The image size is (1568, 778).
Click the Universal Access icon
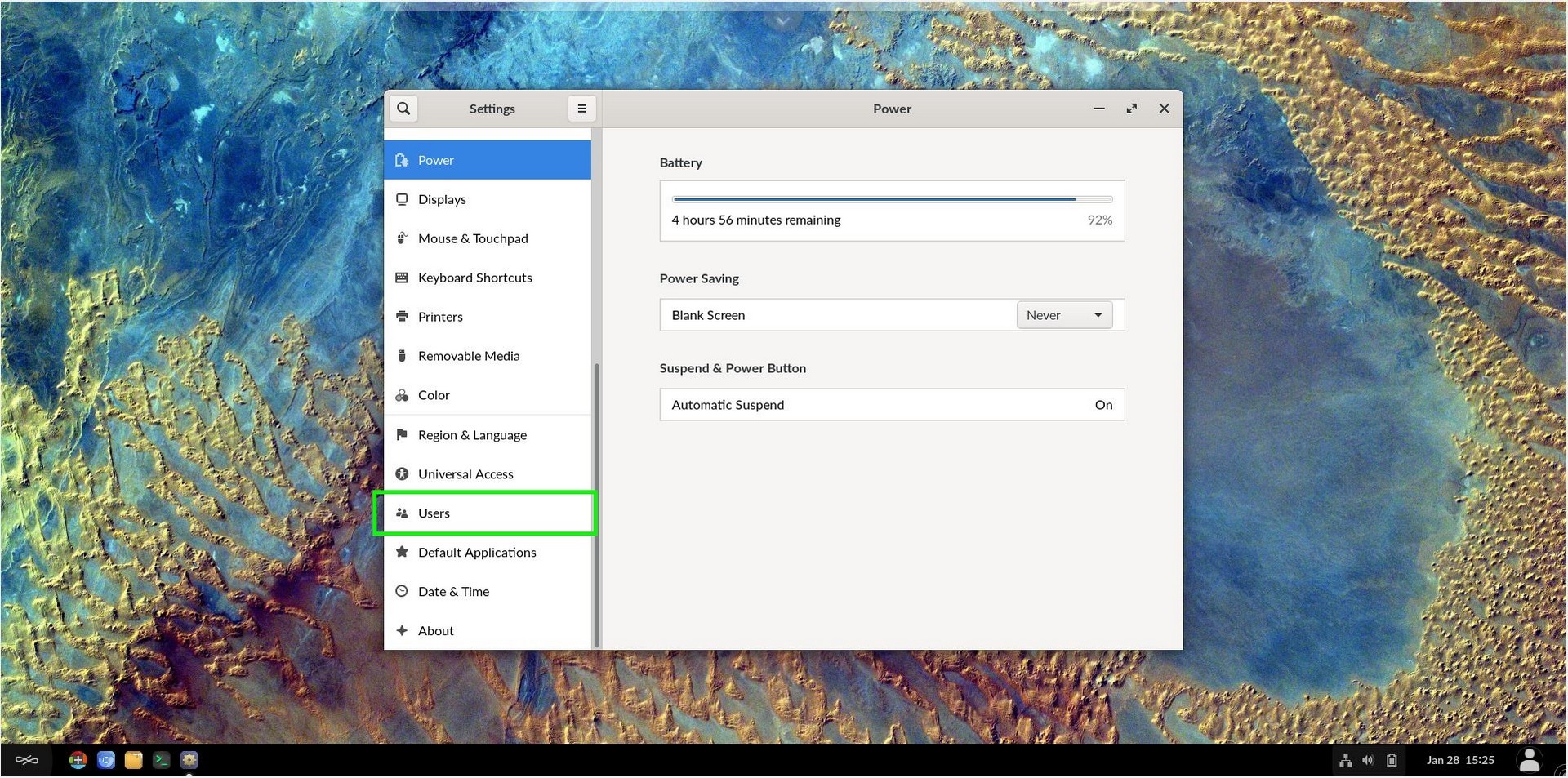pos(402,474)
